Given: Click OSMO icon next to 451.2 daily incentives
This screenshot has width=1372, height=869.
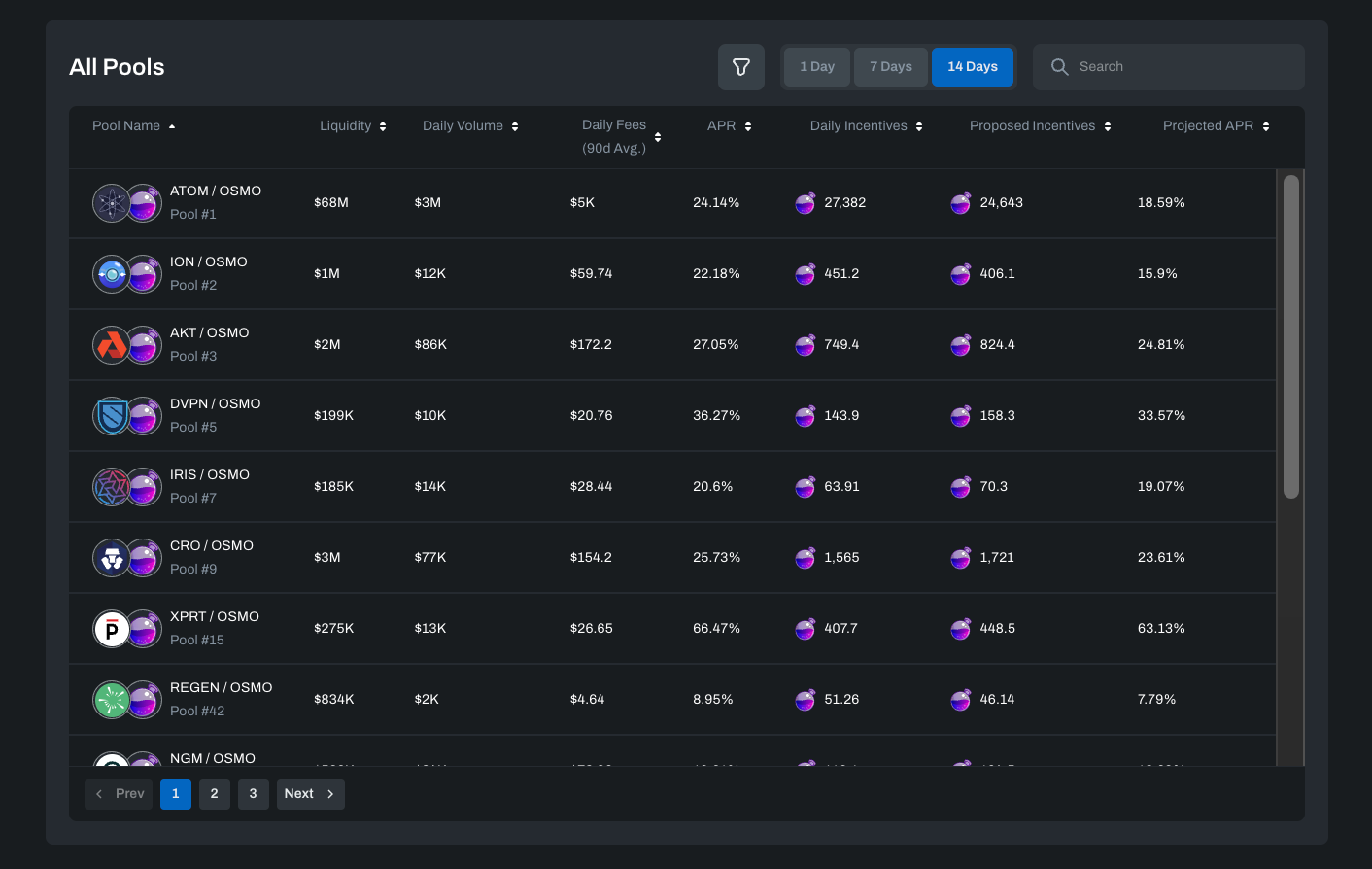Looking at the screenshot, I should [806, 274].
